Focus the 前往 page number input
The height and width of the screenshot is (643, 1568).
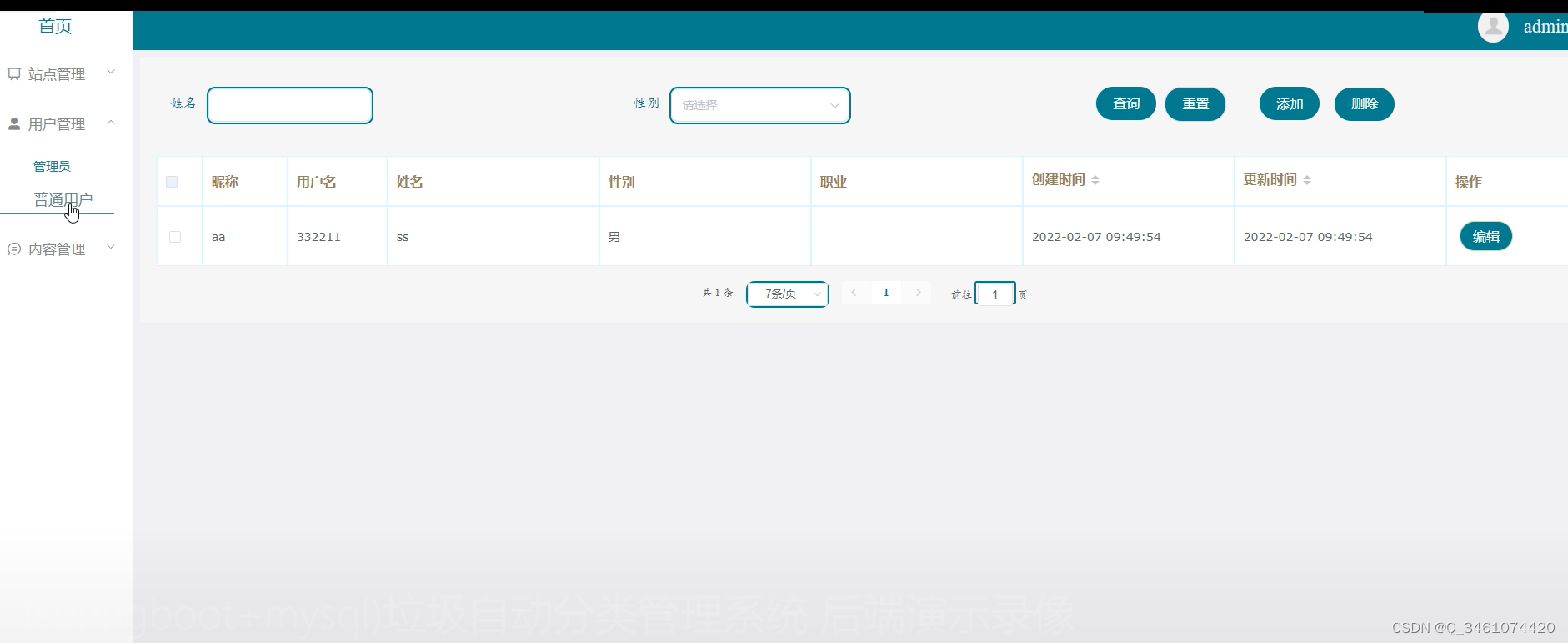pyautogui.click(x=995, y=294)
